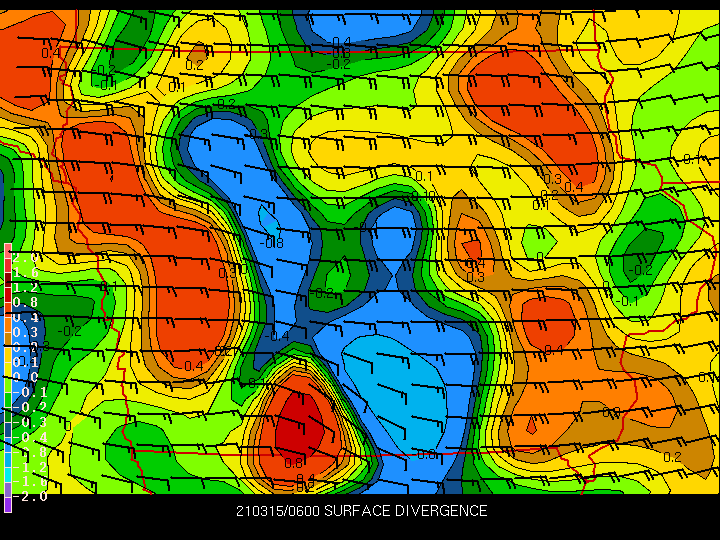Pick the orange 0.3 legend color swatch
This screenshot has width=720, height=540.
(8, 324)
